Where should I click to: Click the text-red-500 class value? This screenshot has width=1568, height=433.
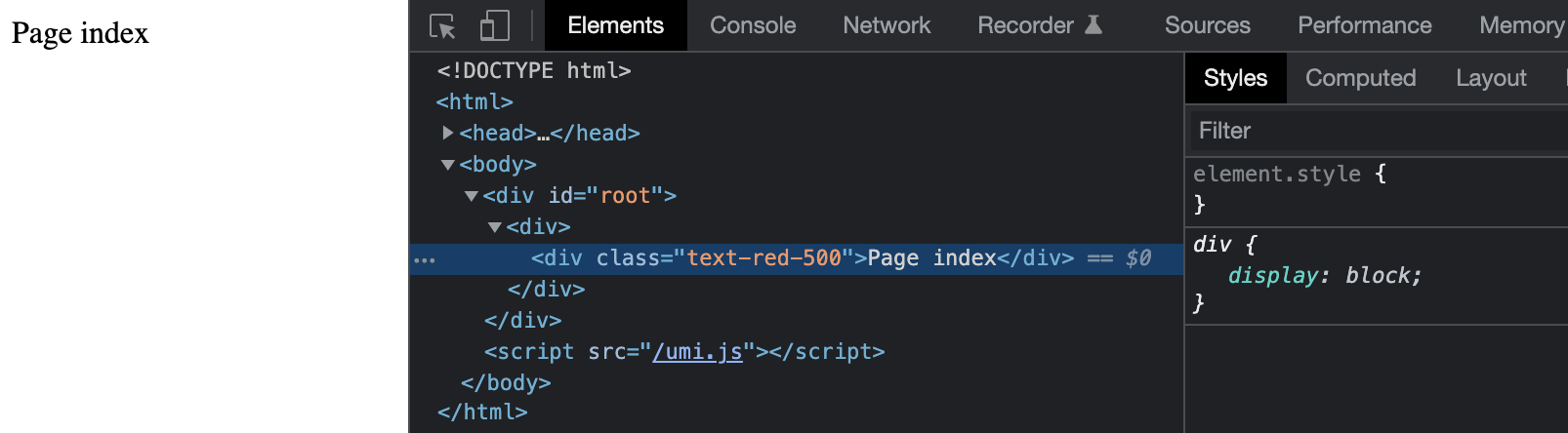763,258
